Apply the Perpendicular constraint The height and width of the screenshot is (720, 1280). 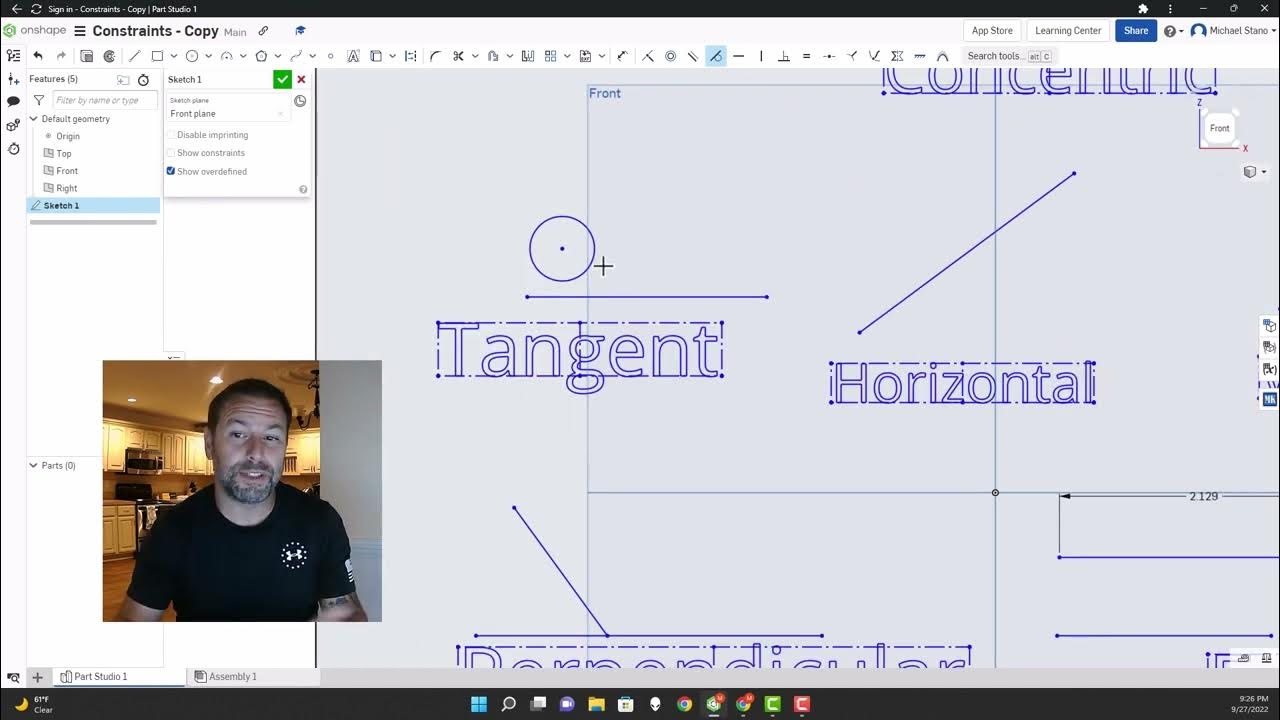784,56
